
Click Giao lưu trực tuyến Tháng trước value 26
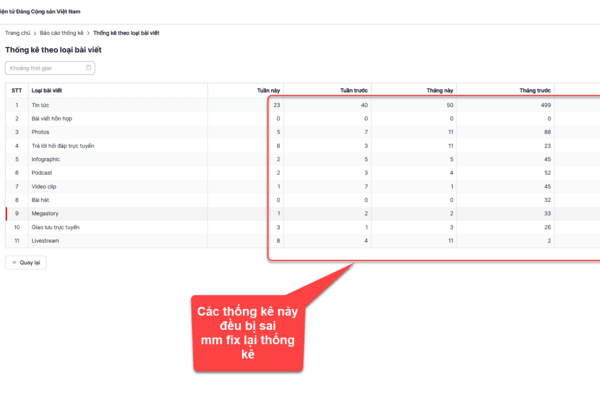pos(548,227)
